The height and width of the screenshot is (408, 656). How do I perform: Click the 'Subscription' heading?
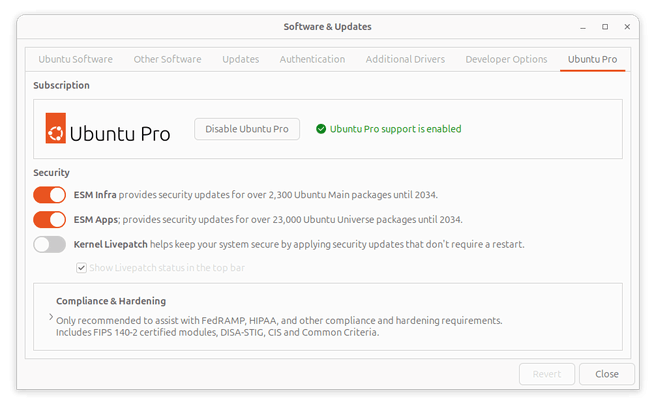point(62,85)
